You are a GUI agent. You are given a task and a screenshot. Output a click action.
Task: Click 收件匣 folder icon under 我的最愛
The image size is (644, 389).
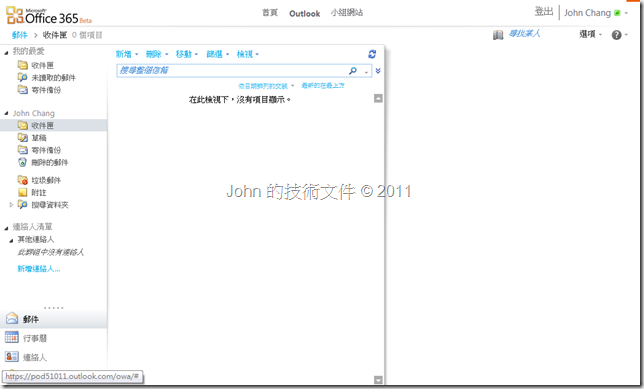pyautogui.click(x=23, y=65)
